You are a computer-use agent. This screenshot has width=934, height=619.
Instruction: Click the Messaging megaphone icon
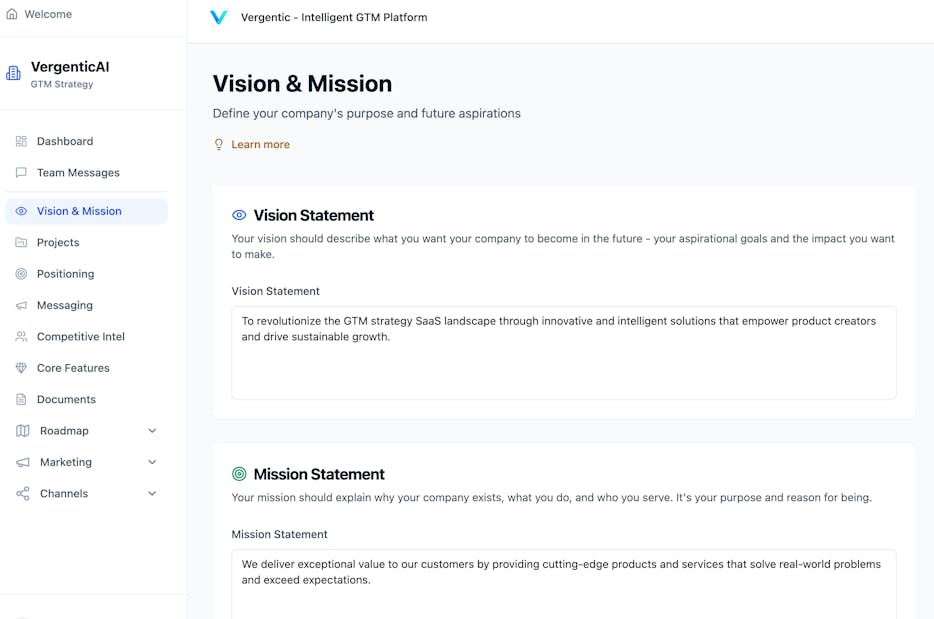coord(21,305)
